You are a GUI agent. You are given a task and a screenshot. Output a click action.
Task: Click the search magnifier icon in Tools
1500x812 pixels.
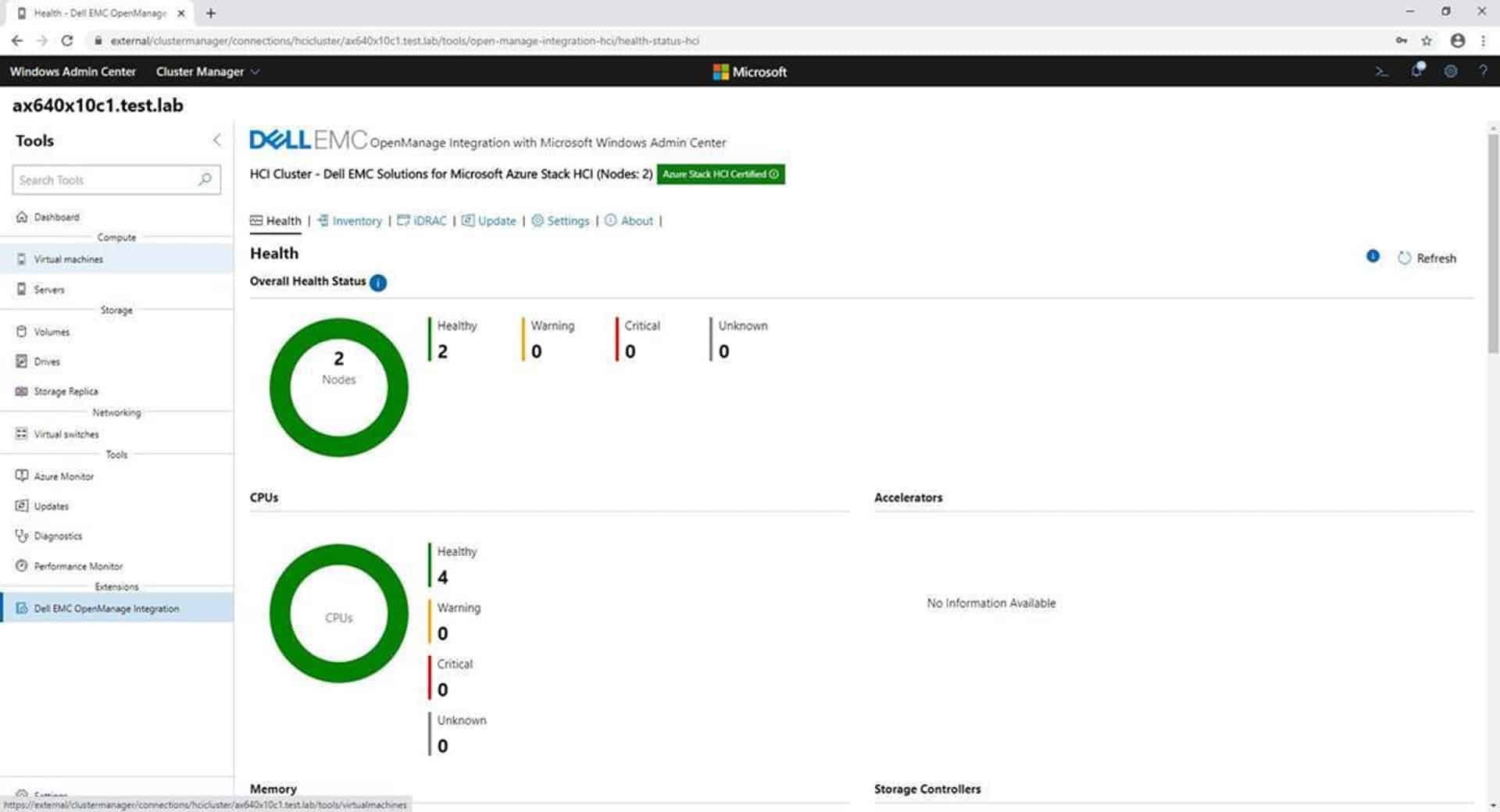205,180
